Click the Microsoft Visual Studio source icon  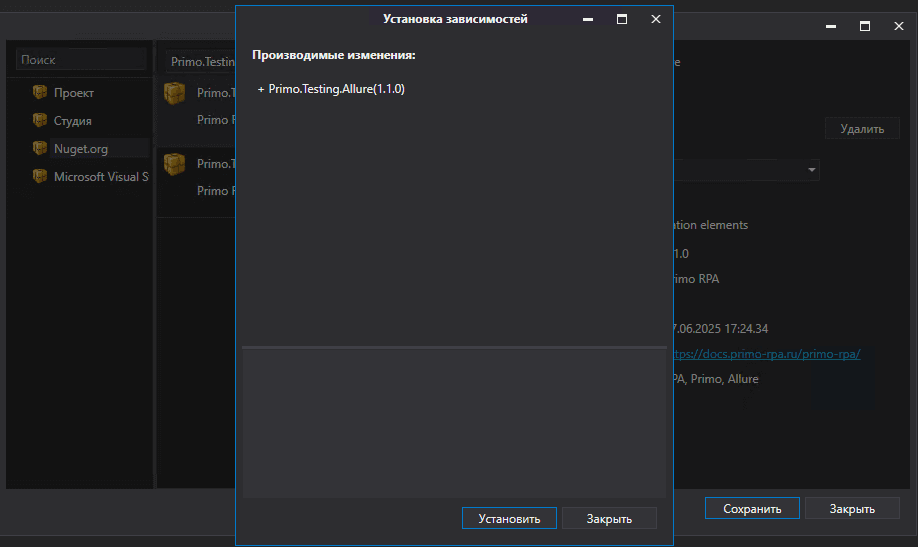click(40, 176)
